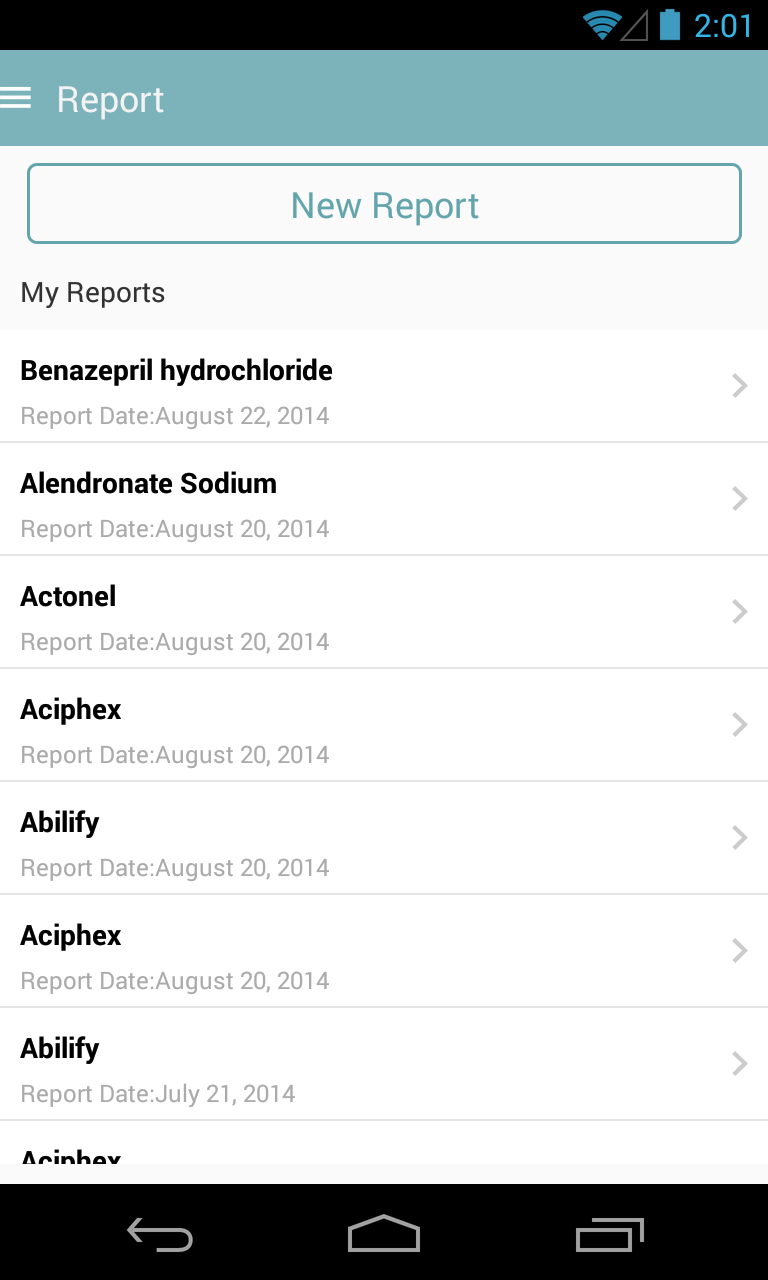Select the Actonel report entry
Screen dimensions: 768x1280
(x=300, y=613)
